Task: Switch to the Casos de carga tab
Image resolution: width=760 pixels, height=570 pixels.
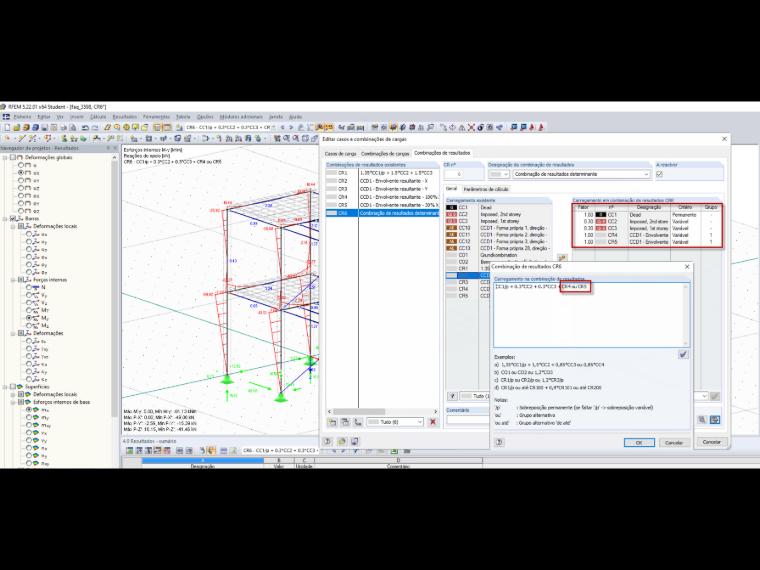Action: [340, 153]
